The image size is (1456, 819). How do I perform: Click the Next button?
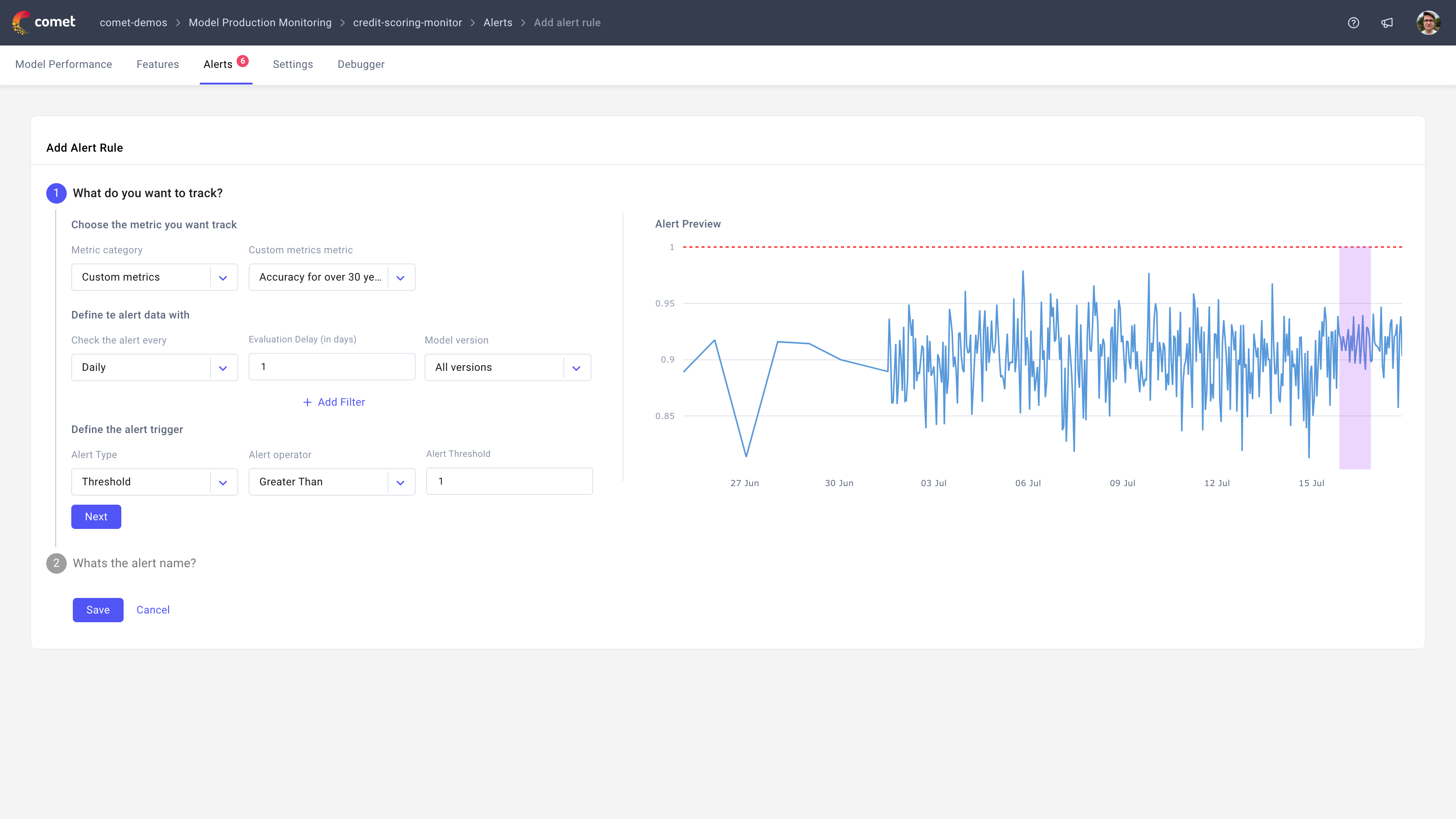[96, 516]
